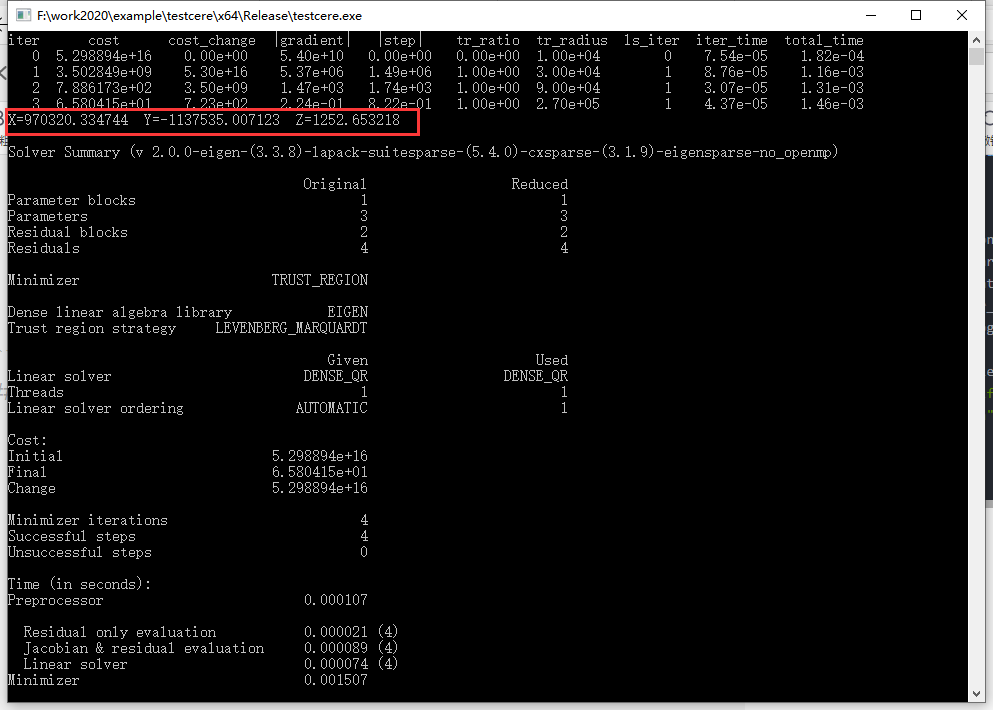The width and height of the screenshot is (993, 710).
Task: Click DENSE_QR under the Given column
Action: (x=335, y=376)
